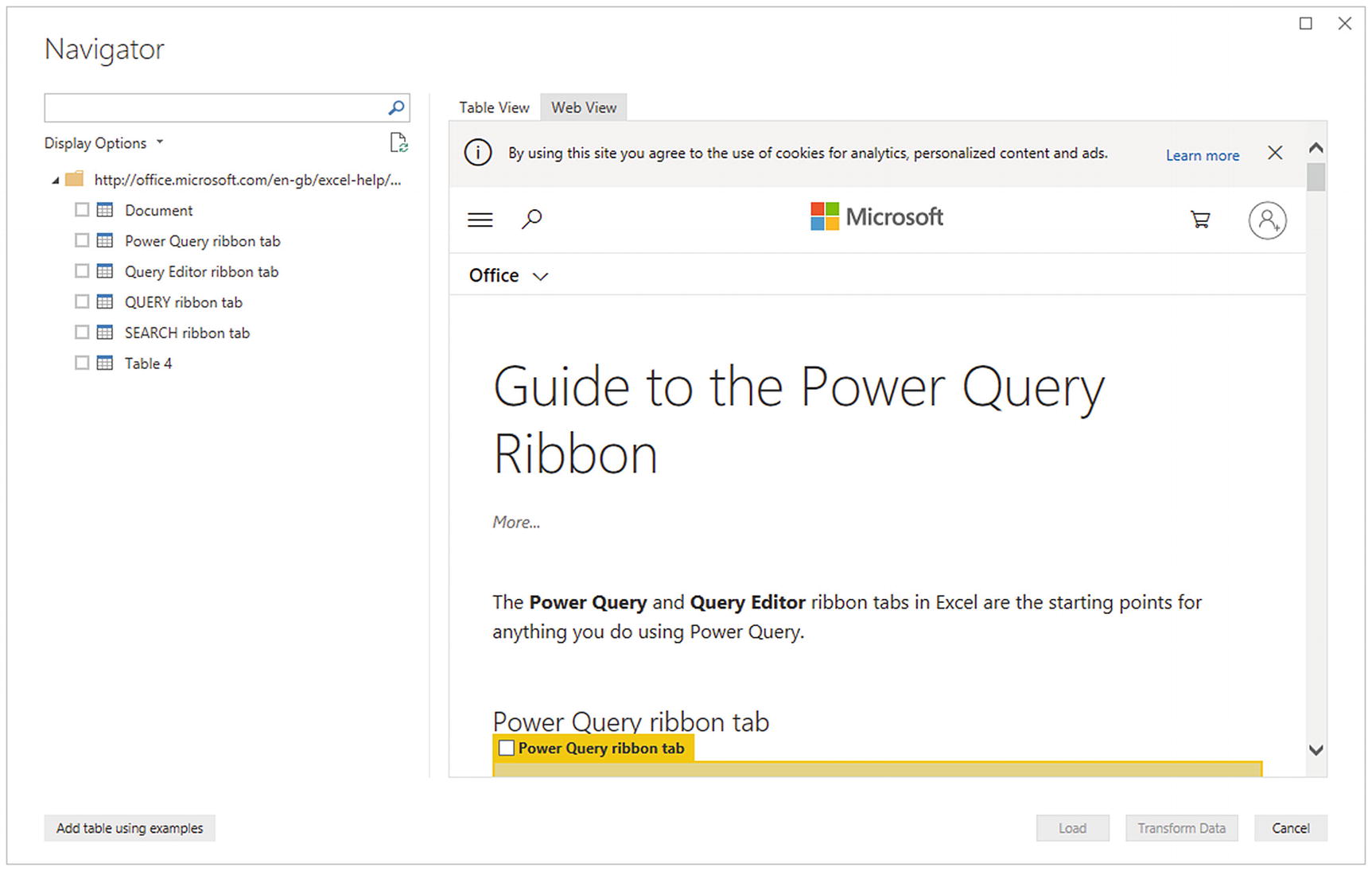The image size is (1372, 871).
Task: Select the Document tree item label
Action: (x=158, y=210)
